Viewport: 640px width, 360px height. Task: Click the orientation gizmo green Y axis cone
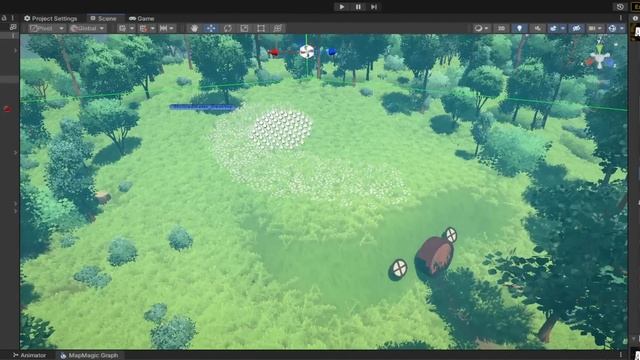[x=600, y=49]
